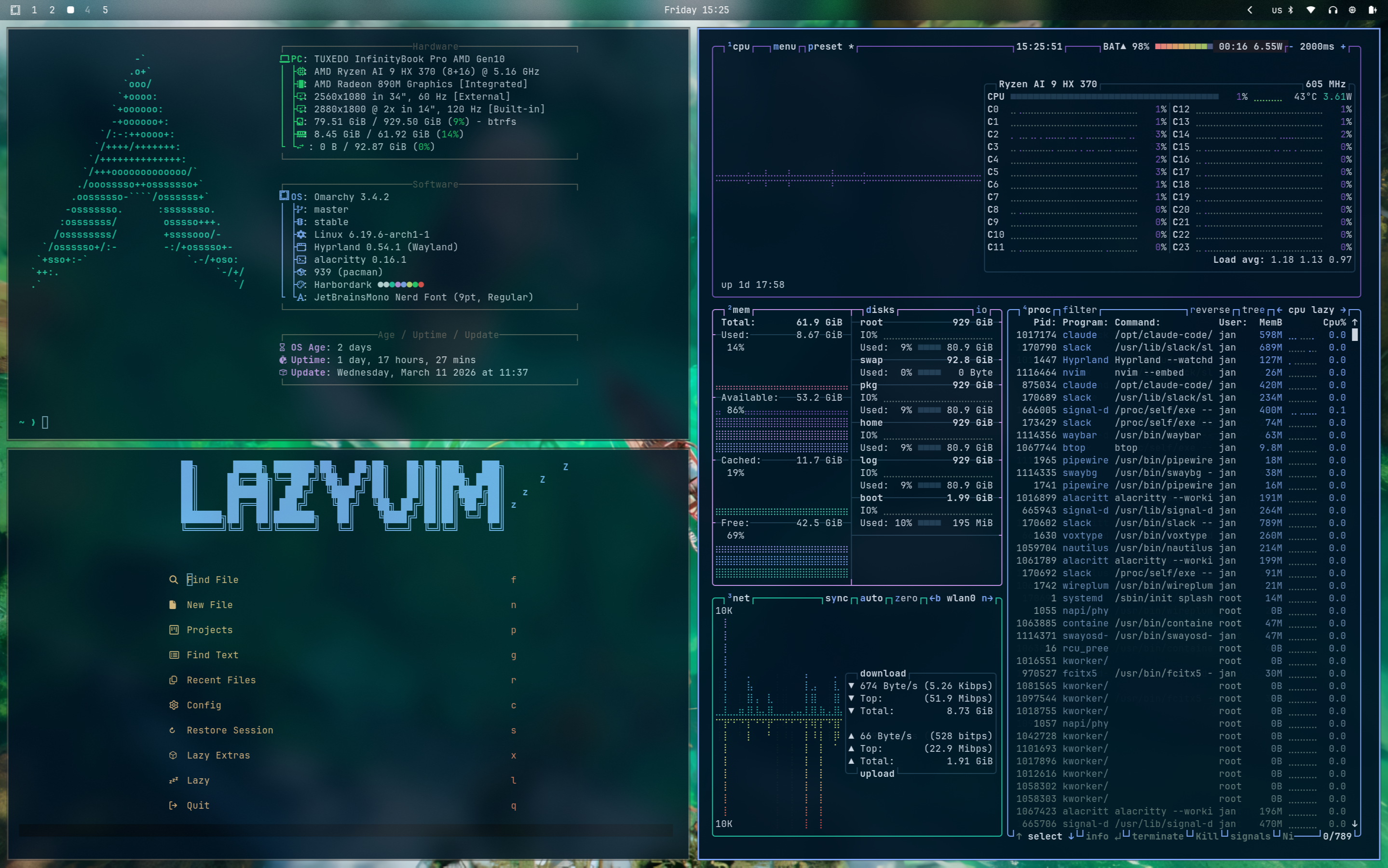Toggle the disks view in btop mem box
The image size is (1388, 868).
coord(880,310)
